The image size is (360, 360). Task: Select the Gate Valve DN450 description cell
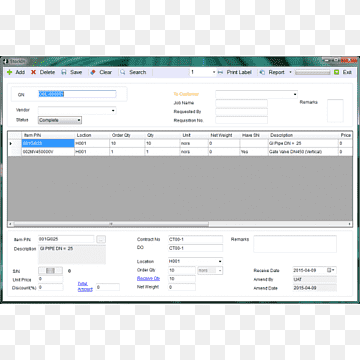pyautogui.click(x=303, y=152)
